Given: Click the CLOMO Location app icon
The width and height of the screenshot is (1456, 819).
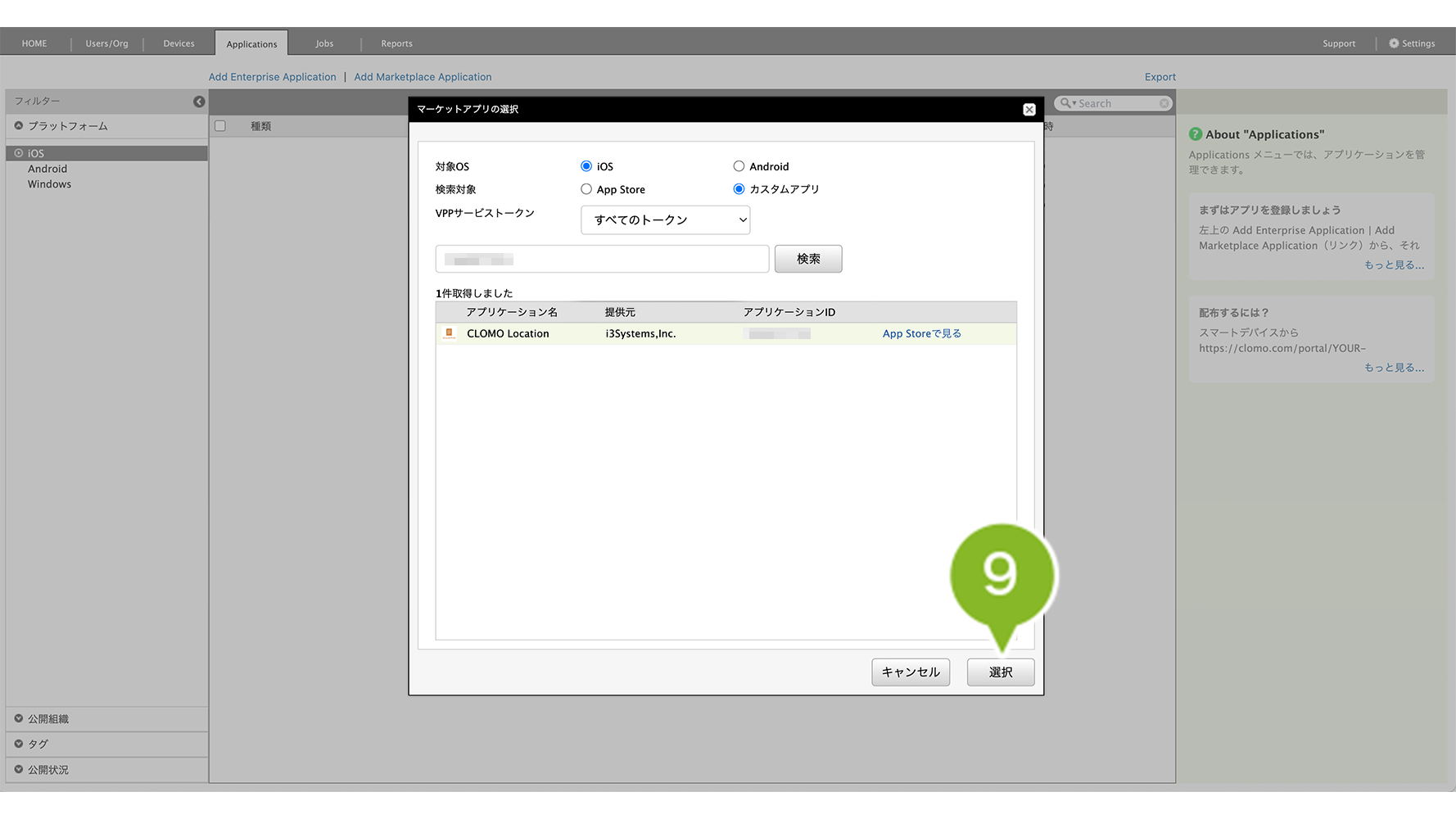Looking at the screenshot, I should (449, 333).
